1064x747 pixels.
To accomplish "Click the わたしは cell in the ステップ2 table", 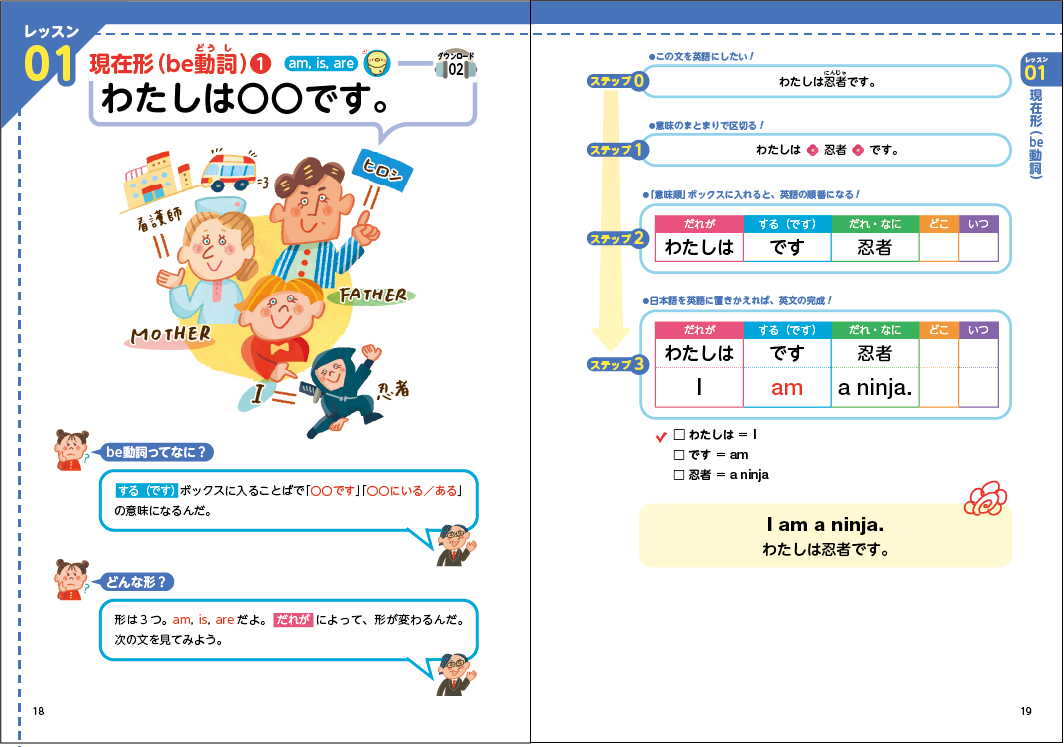I will coord(699,247).
